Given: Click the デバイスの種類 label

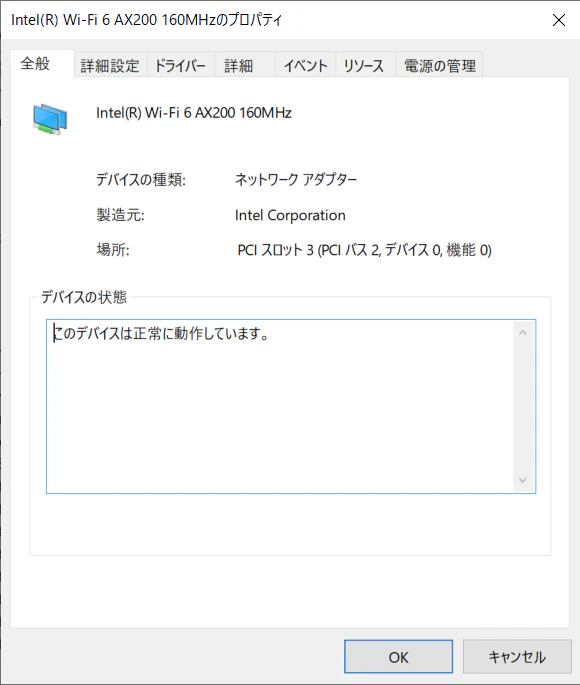Looking at the screenshot, I should tap(141, 180).
